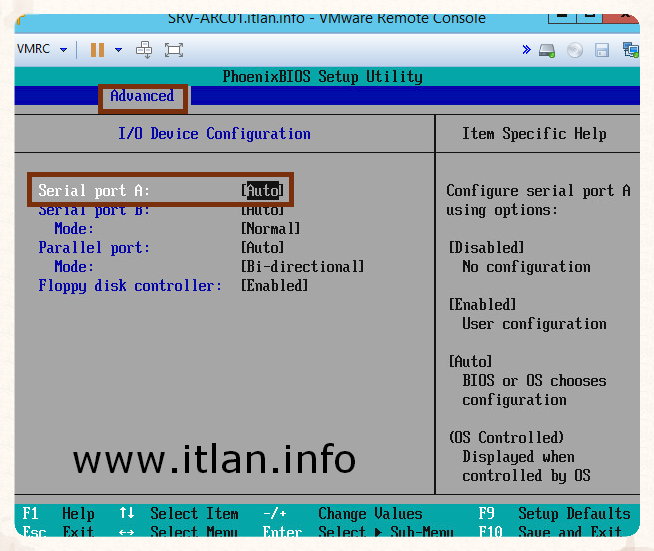Toggle Floppy disk controller Enabled value
654x551 pixels.
tap(274, 286)
